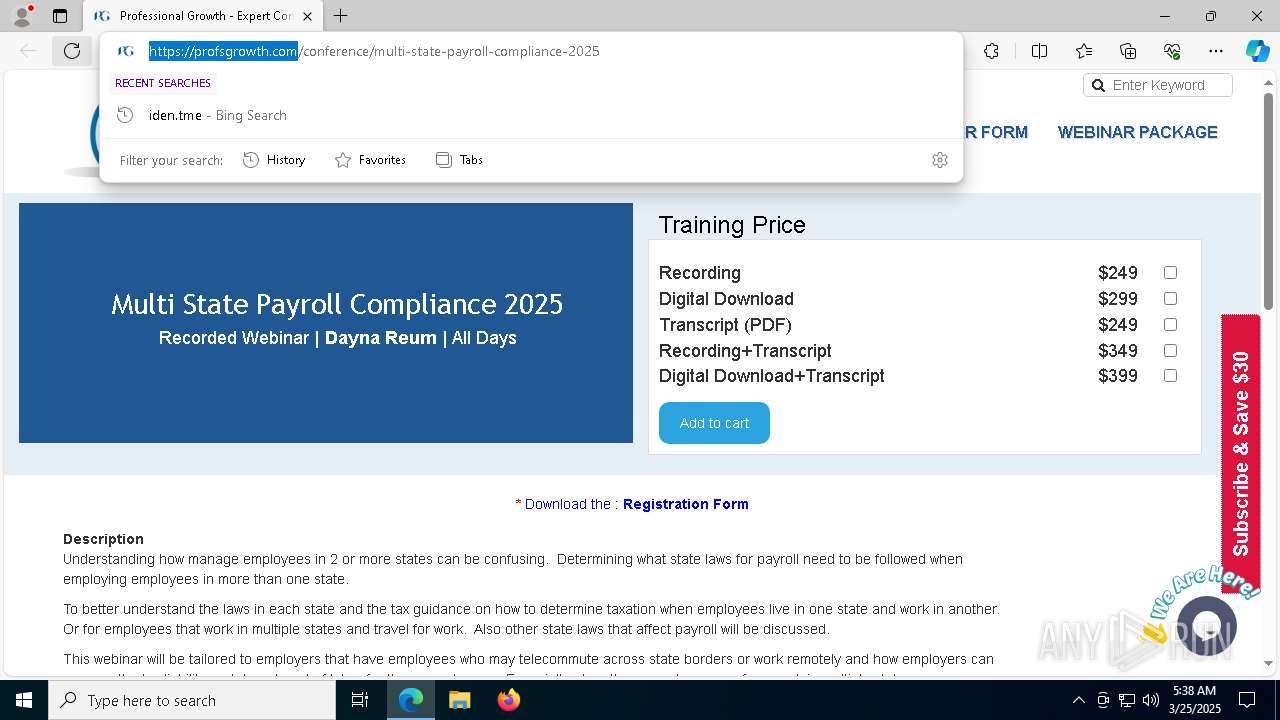Open the Windows notification center icon
The height and width of the screenshot is (720, 1280).
tap(1247, 700)
